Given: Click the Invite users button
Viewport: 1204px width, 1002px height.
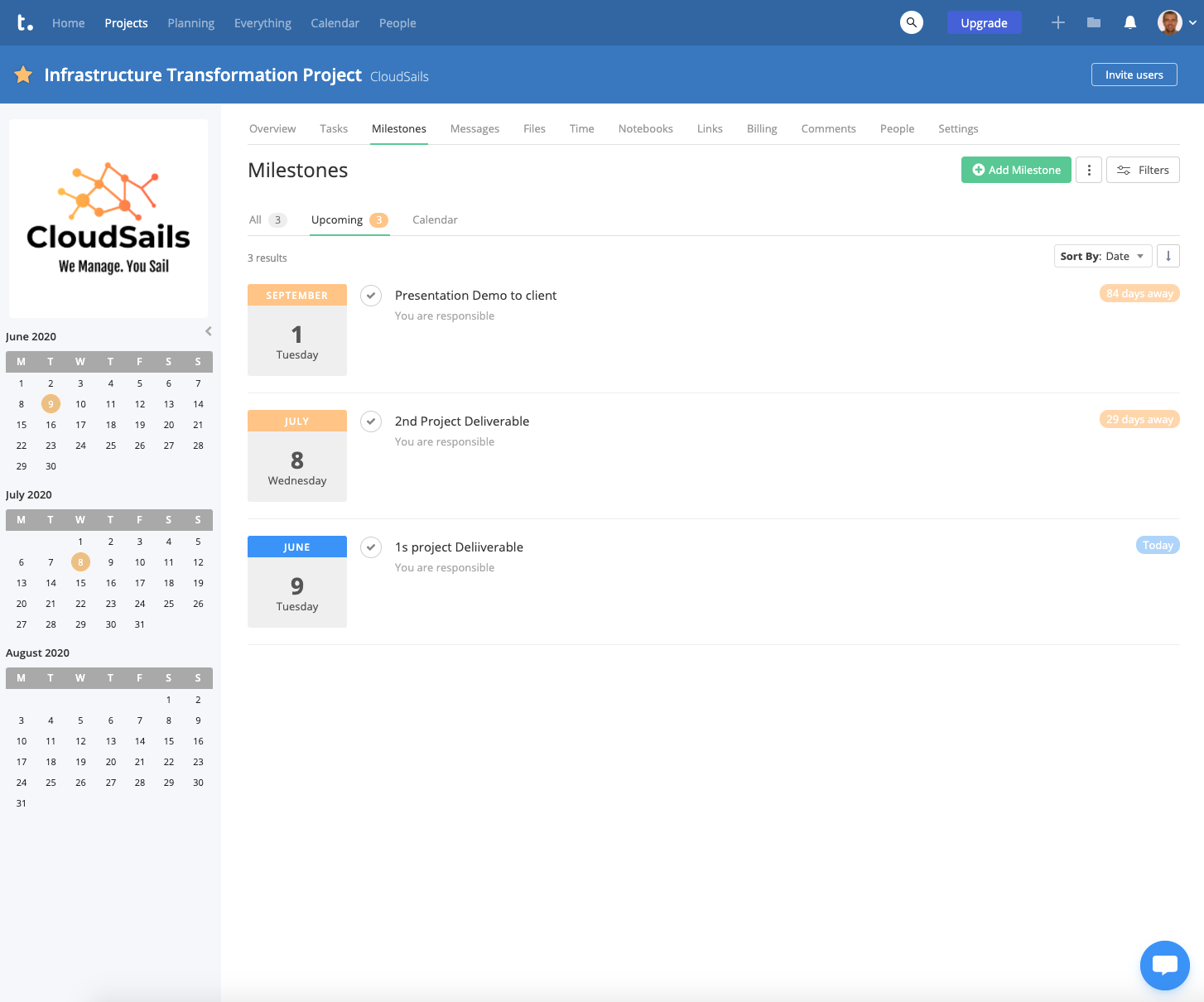Looking at the screenshot, I should click(1134, 75).
